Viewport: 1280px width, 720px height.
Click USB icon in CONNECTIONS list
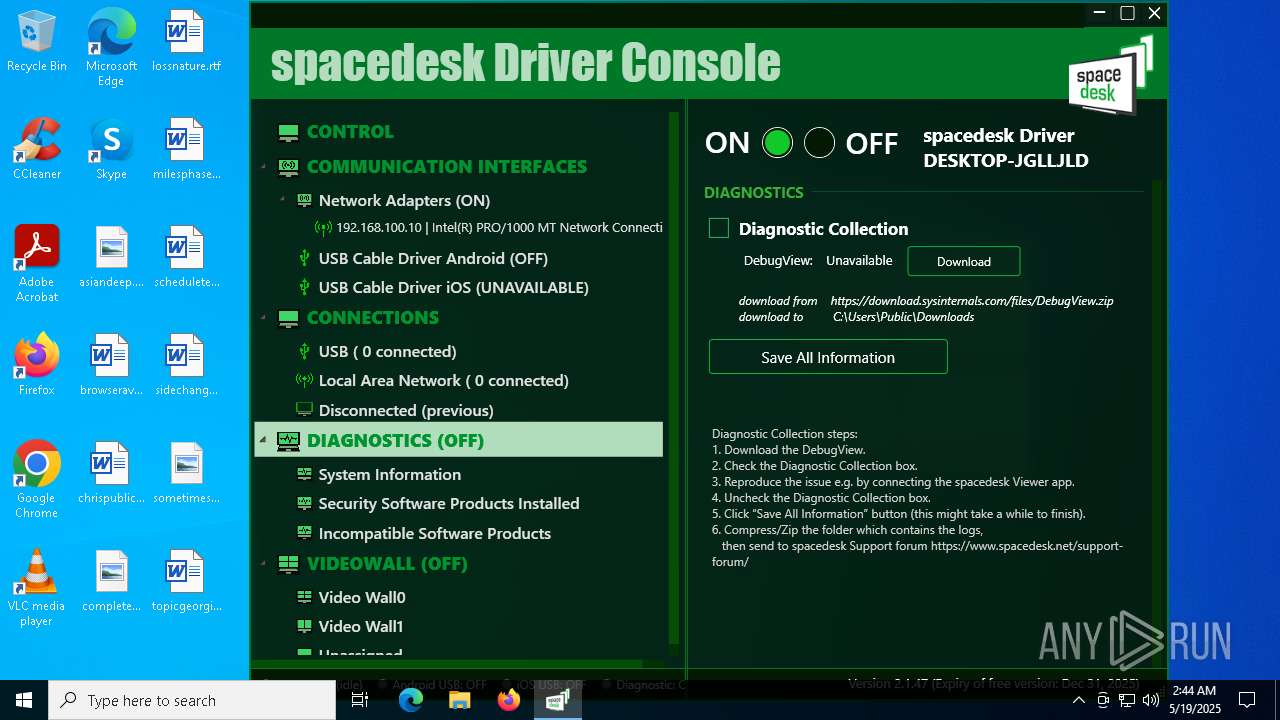(304, 351)
